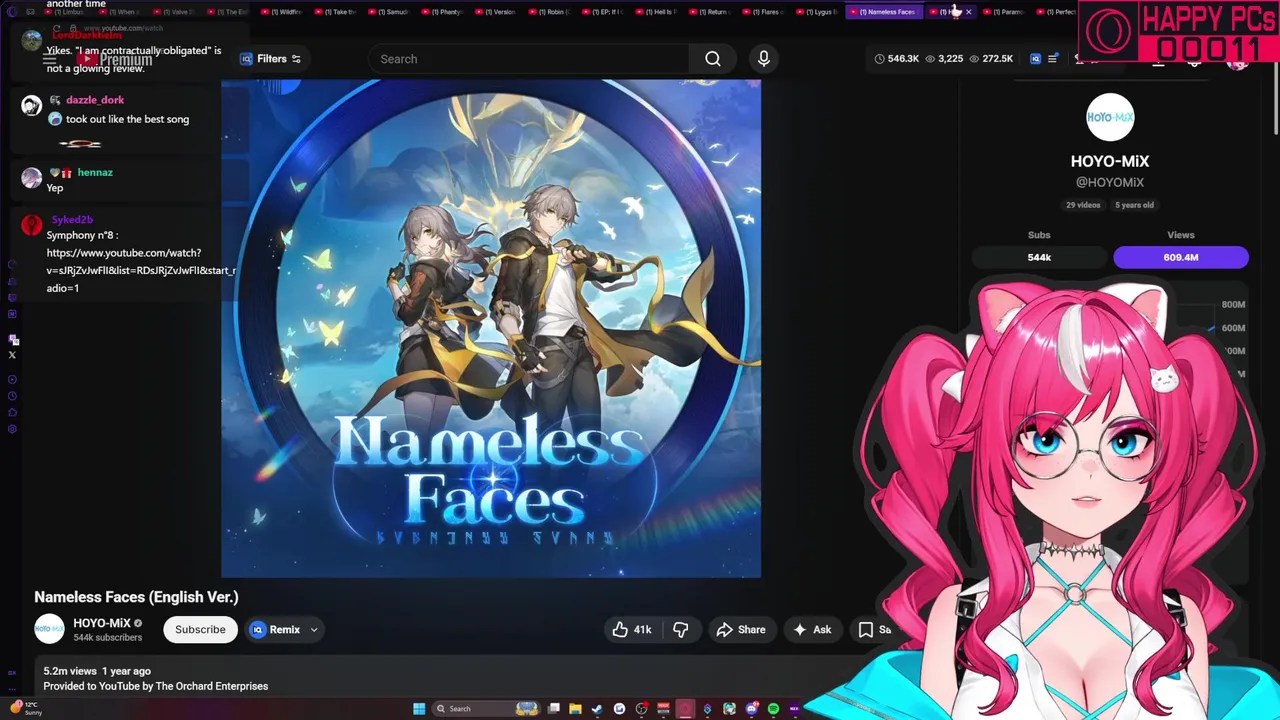Viewport: 1280px width, 720px height.
Task: Click the YouTube Premium logo
Action: (116, 60)
